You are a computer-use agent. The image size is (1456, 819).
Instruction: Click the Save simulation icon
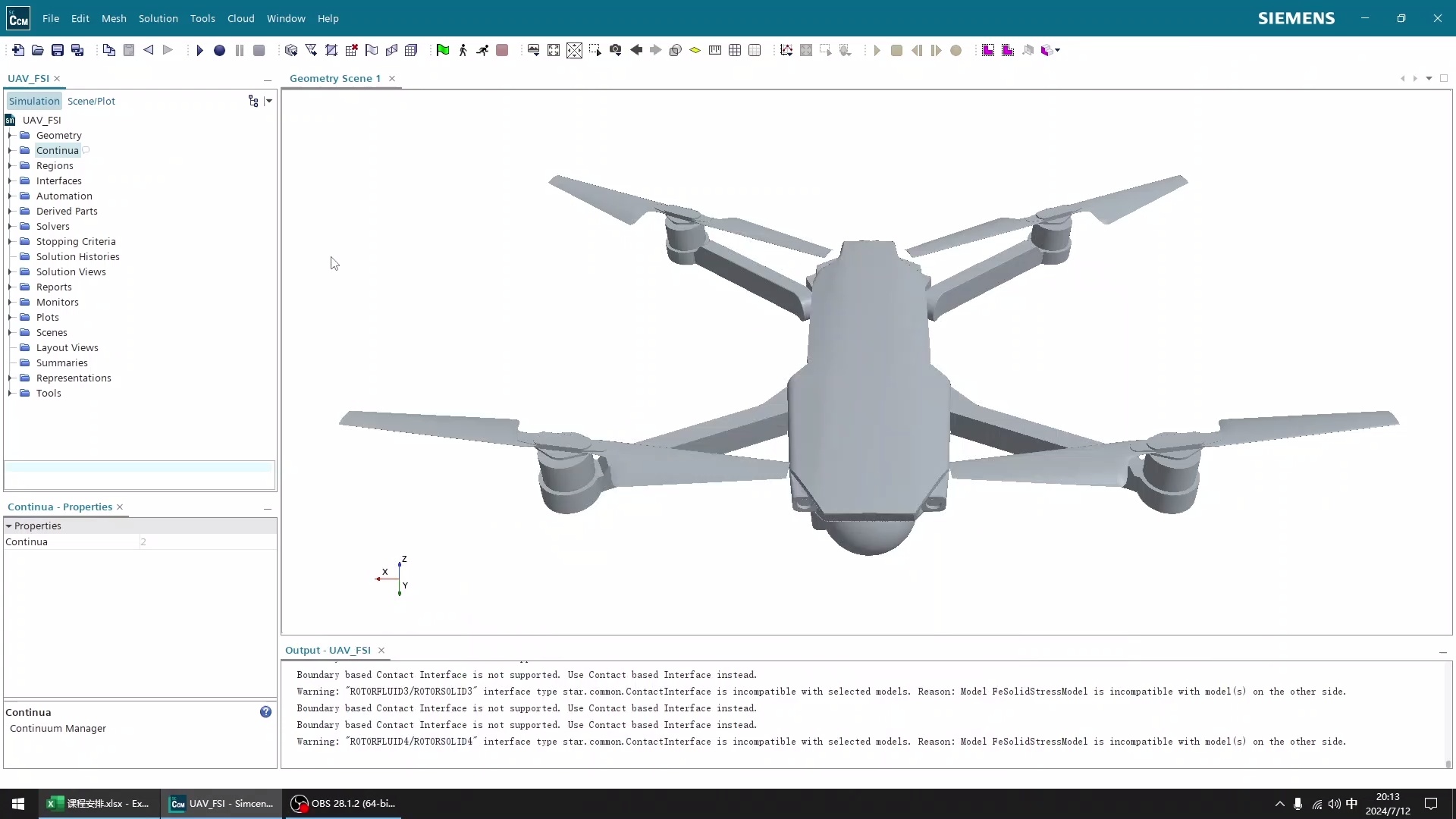tap(58, 50)
